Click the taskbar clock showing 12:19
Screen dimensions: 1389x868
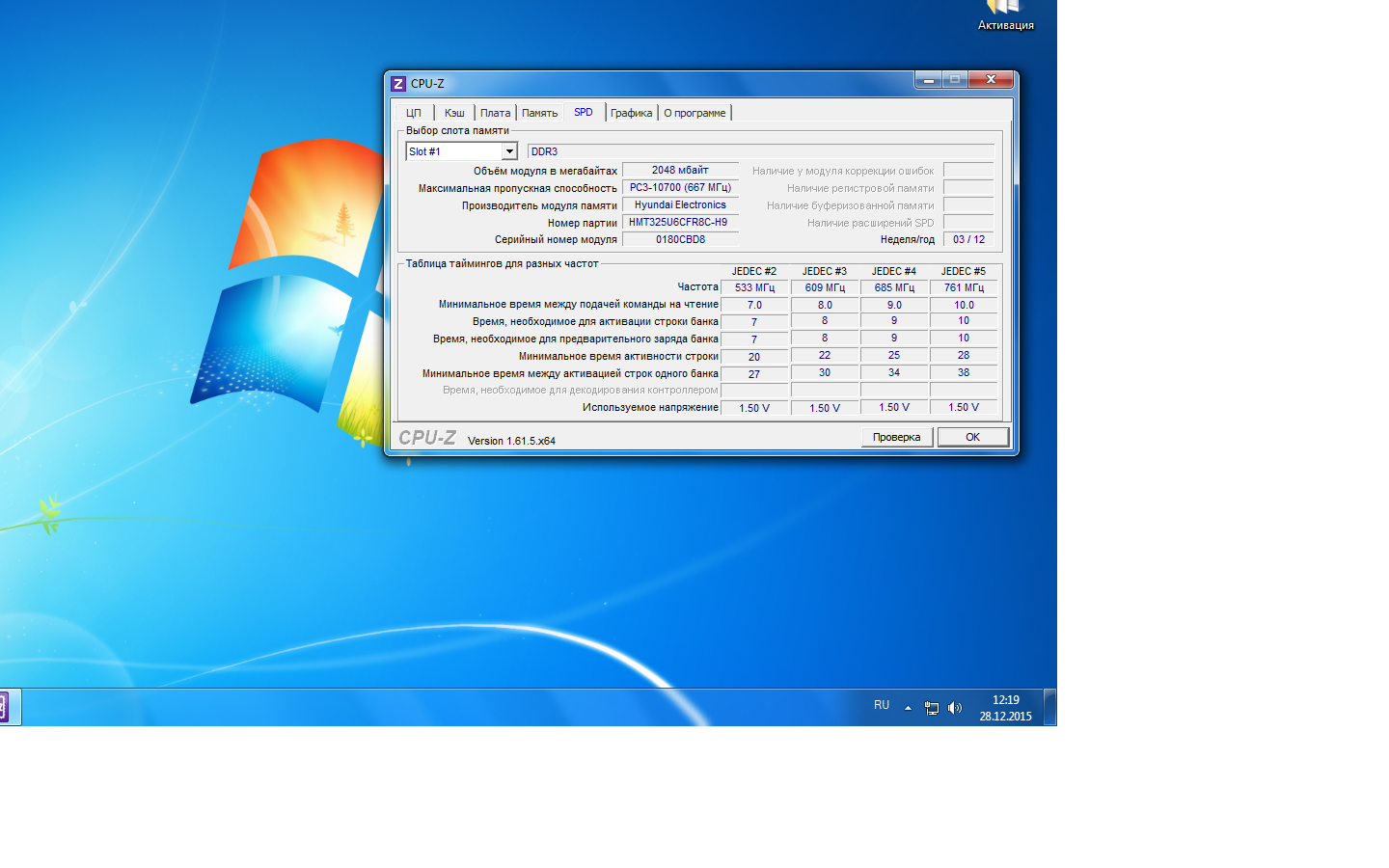pyautogui.click(x=1005, y=708)
